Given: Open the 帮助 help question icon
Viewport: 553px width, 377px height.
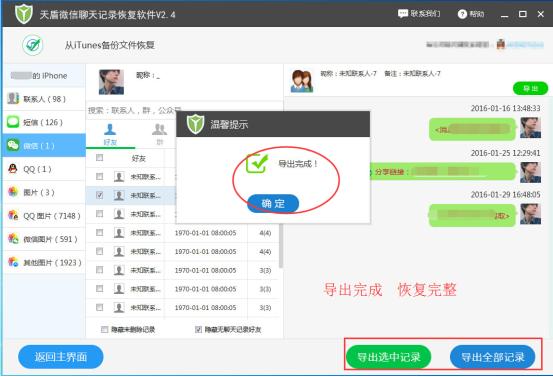Looking at the screenshot, I should coord(462,14).
